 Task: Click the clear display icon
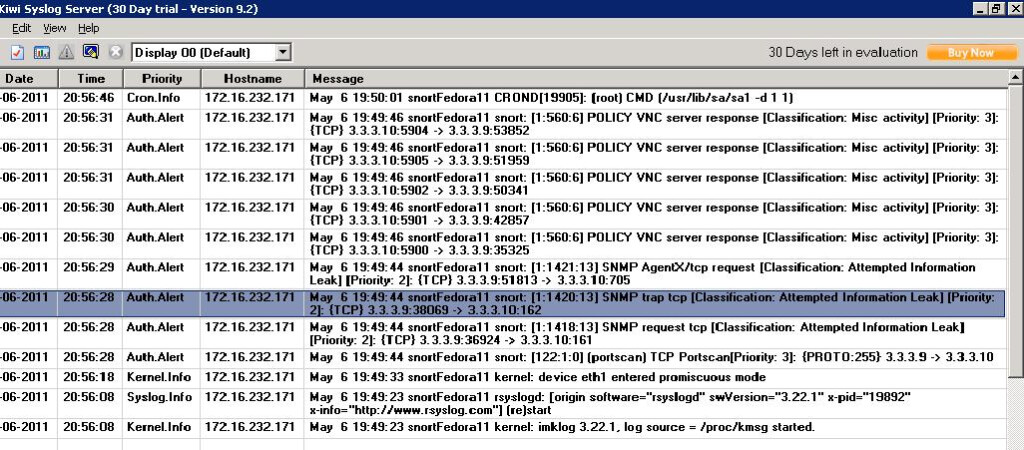click(x=91, y=52)
